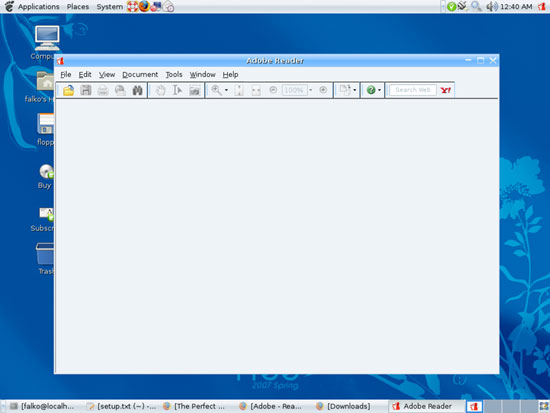Click the lifesaver help launcher in panel
Viewport: 550px width, 413px height.
coord(132,6)
